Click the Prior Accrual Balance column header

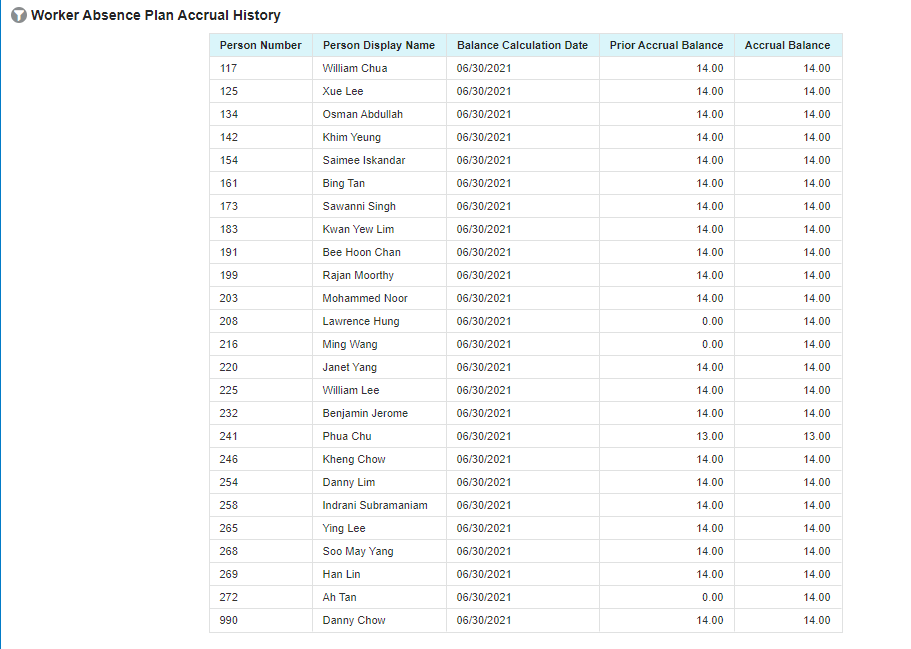[x=666, y=45]
